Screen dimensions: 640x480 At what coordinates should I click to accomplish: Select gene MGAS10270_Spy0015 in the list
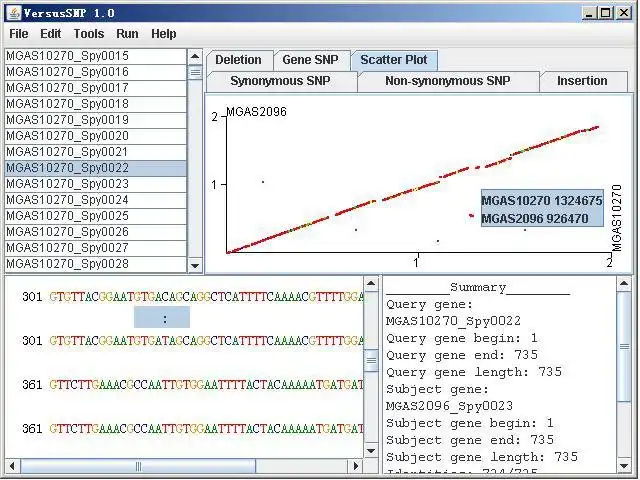96,56
